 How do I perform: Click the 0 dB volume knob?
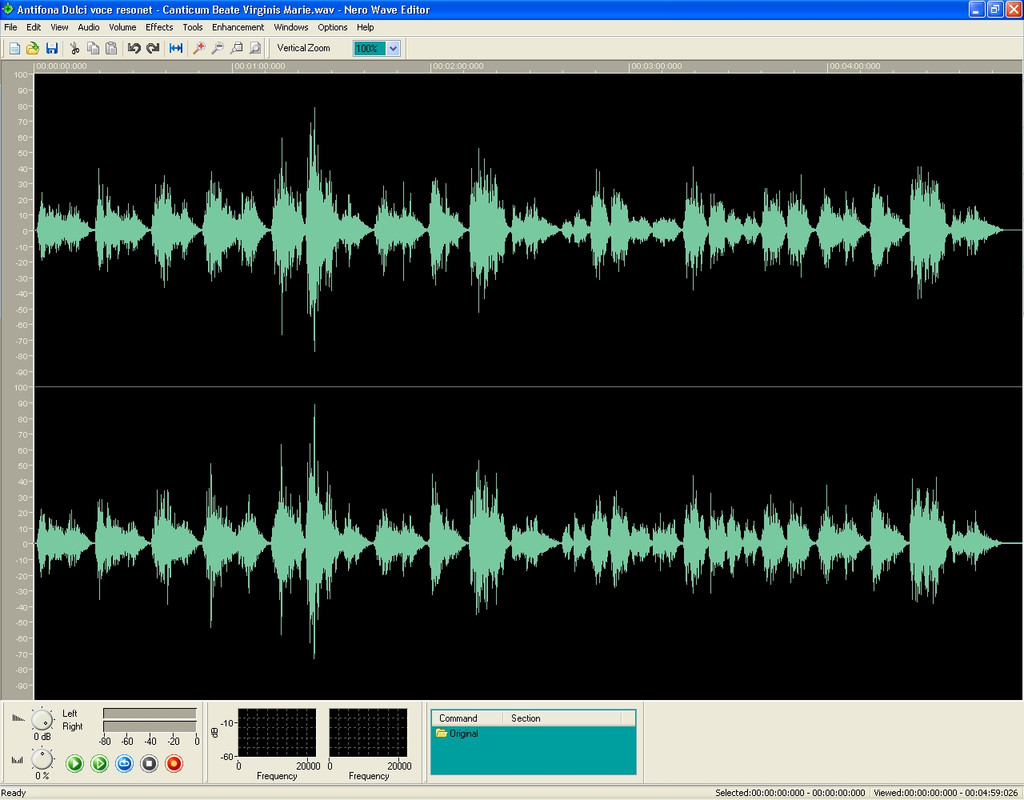pos(42,720)
